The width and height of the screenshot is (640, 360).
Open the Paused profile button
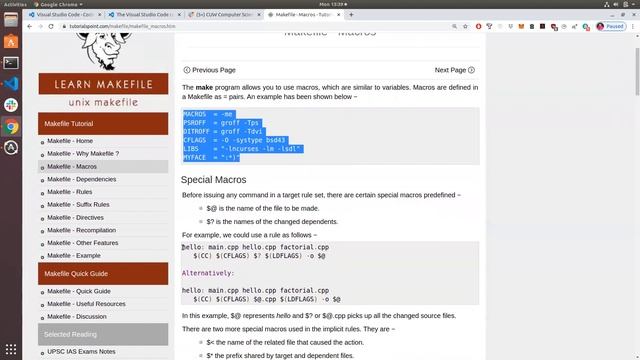coord(611,26)
